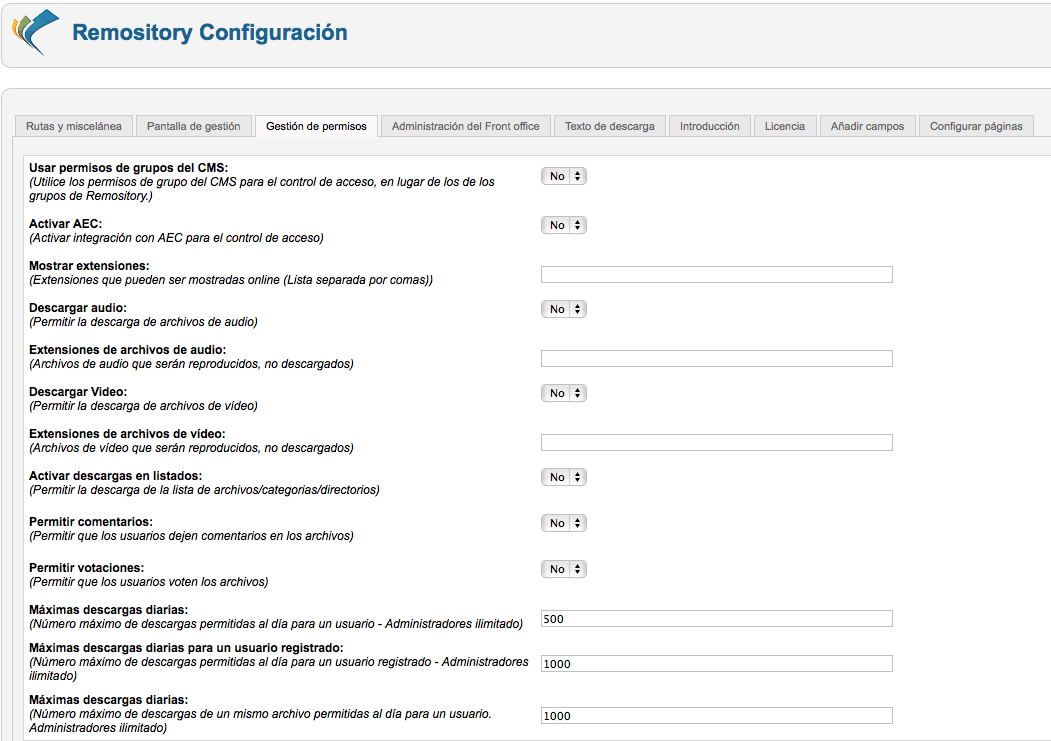Open the Introducción tab
The height and width of the screenshot is (741, 1051).
(710, 126)
